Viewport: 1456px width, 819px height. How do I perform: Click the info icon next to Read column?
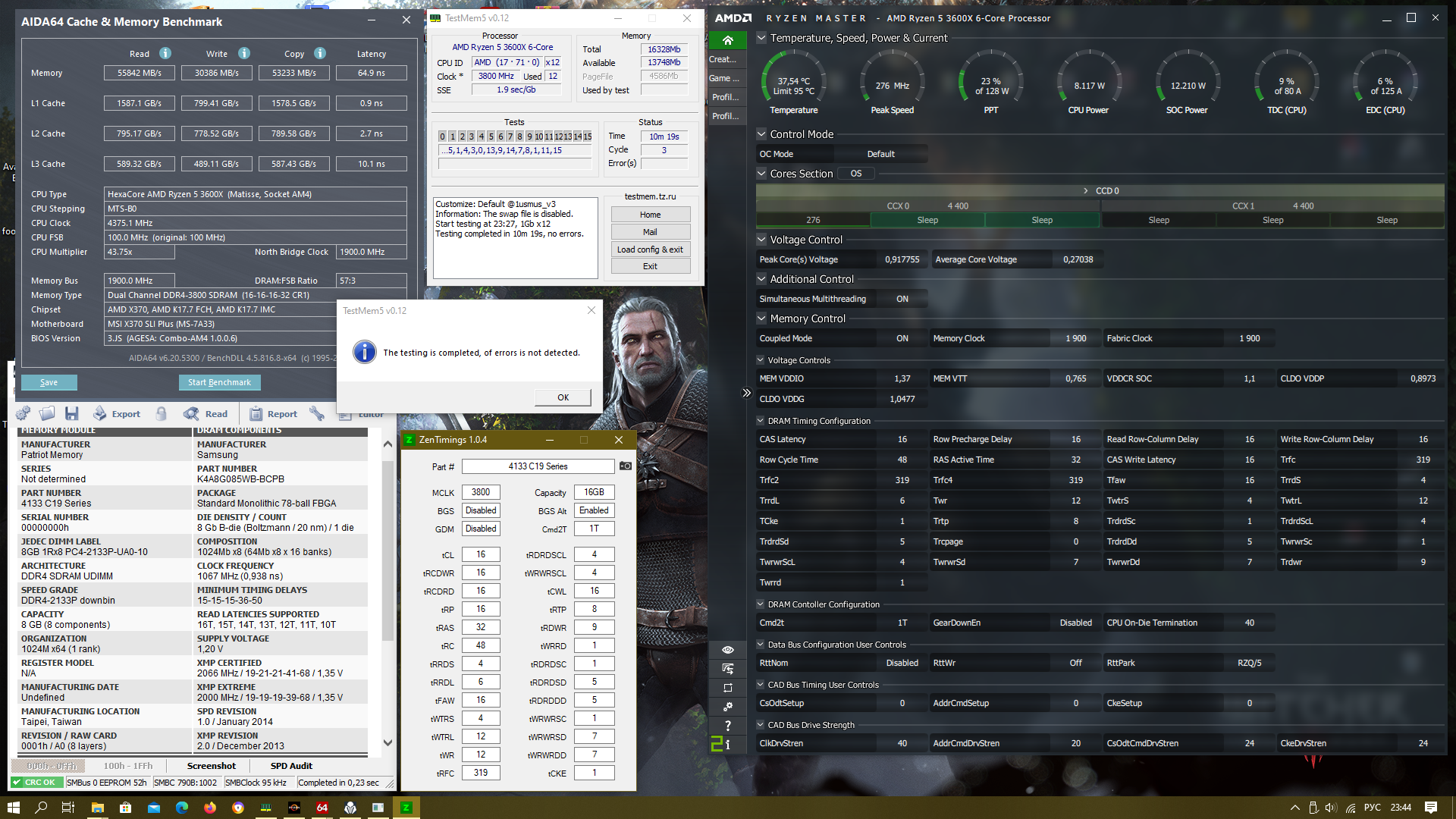(165, 53)
